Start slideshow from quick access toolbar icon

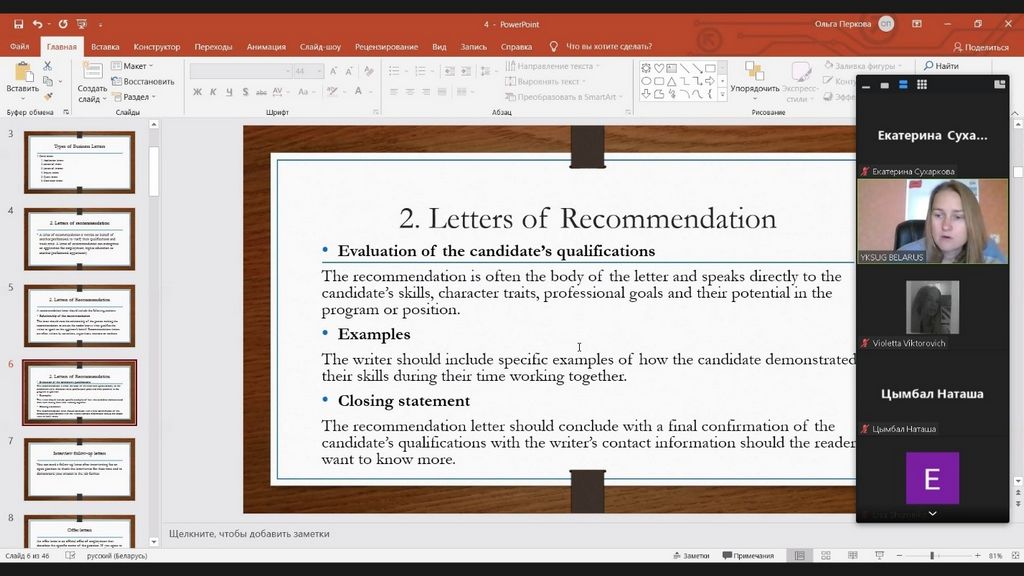coord(84,24)
